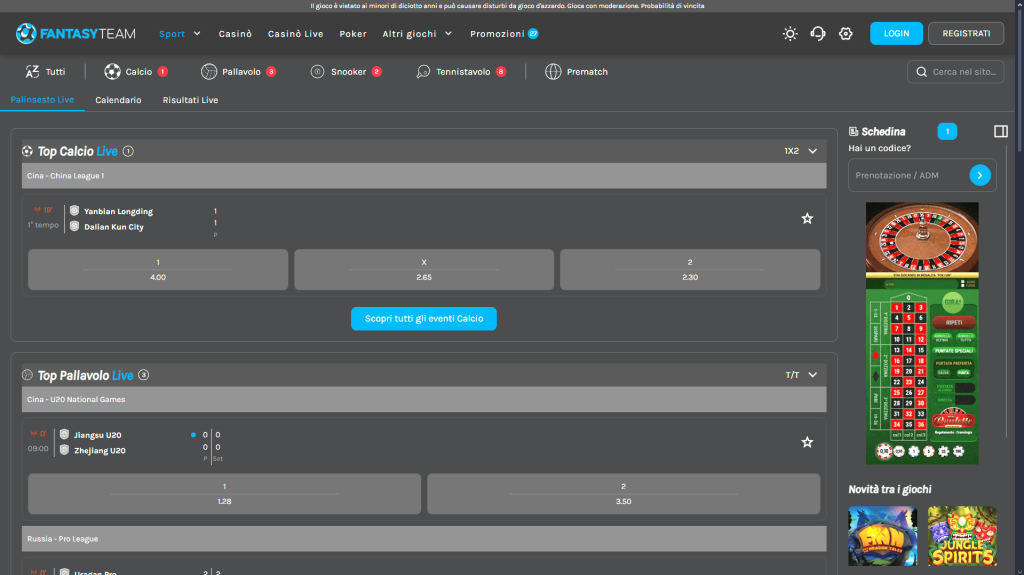
Task: Open the FantasyTeam logo home link
Action: (76, 33)
